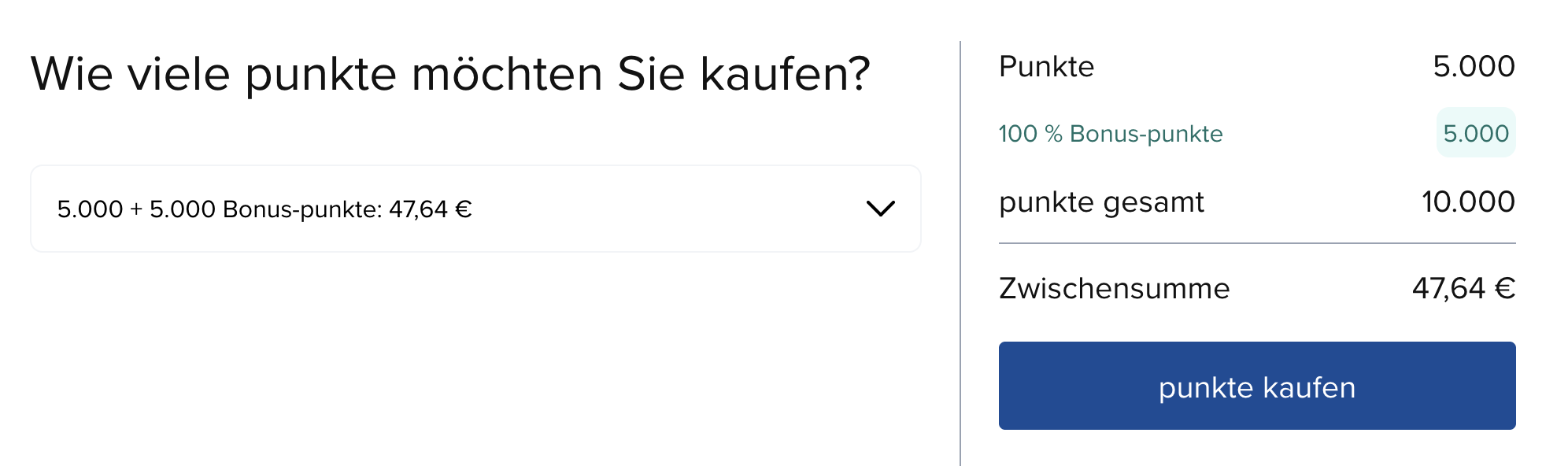1568x466 pixels.
Task: Click the total value 10.000
Action: [x=1468, y=202]
